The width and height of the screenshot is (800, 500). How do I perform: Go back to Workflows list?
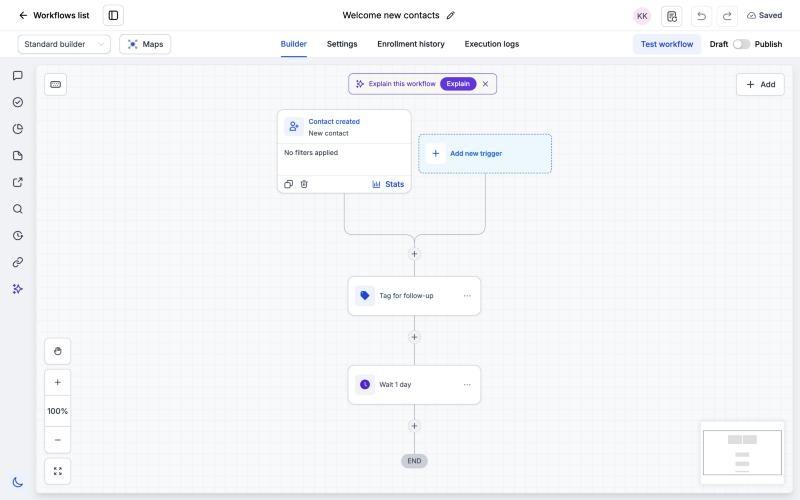pyautogui.click(x=54, y=15)
